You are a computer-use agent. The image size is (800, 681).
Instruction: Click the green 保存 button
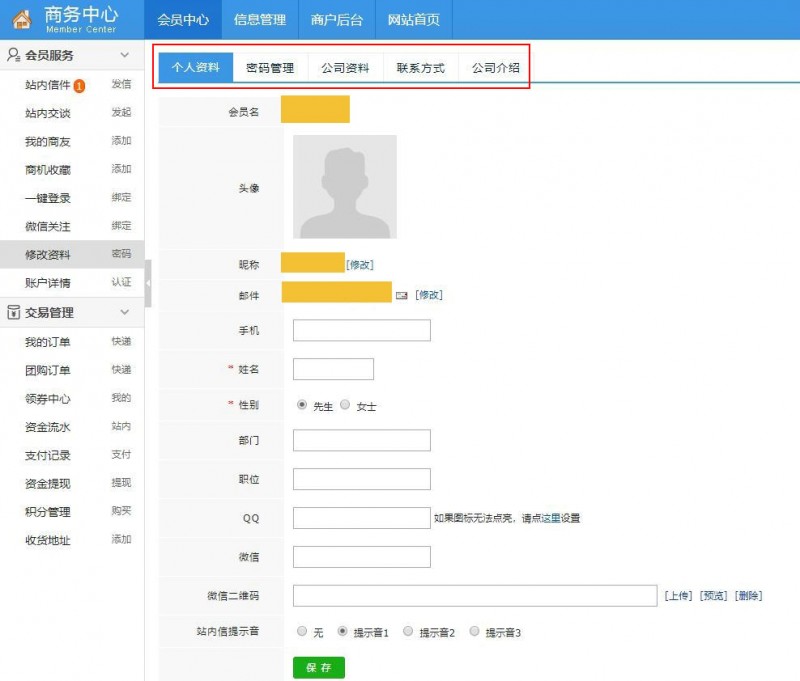[319, 667]
